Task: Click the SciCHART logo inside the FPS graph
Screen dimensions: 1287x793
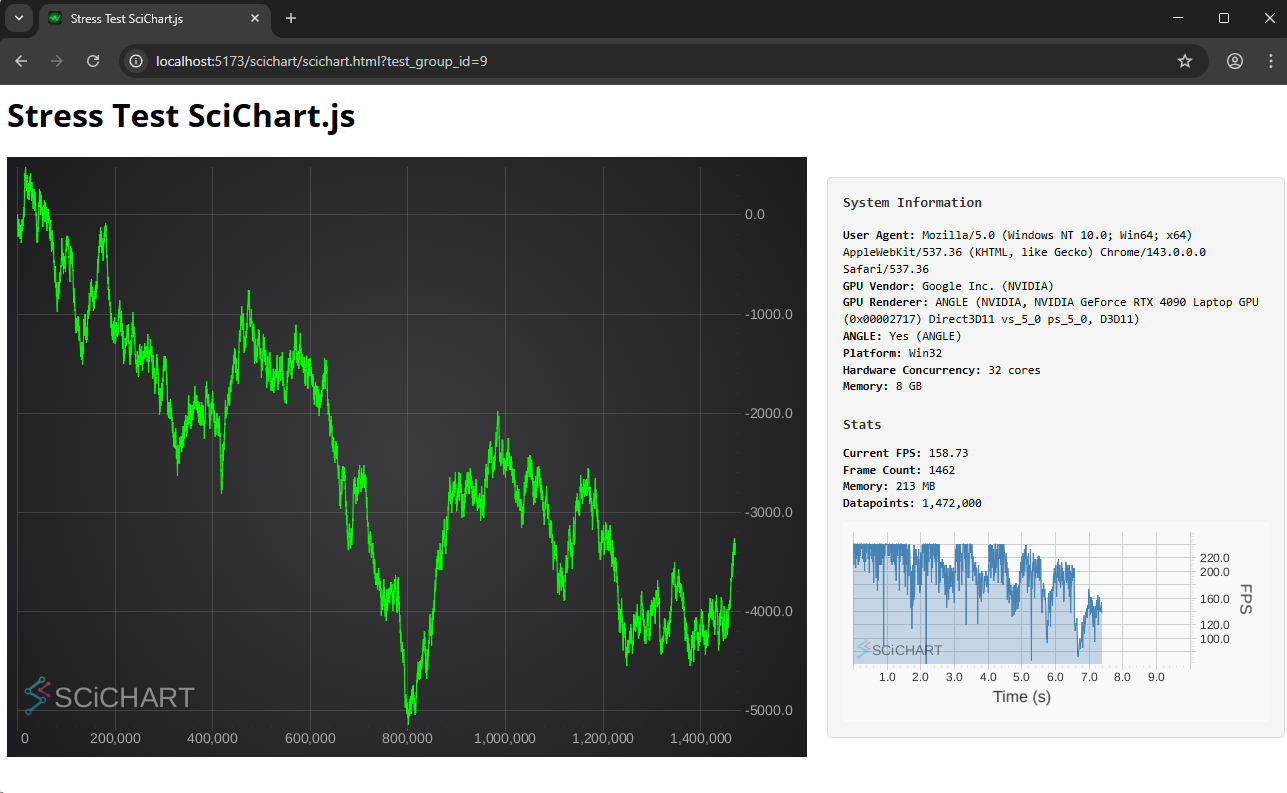Action: click(x=899, y=650)
